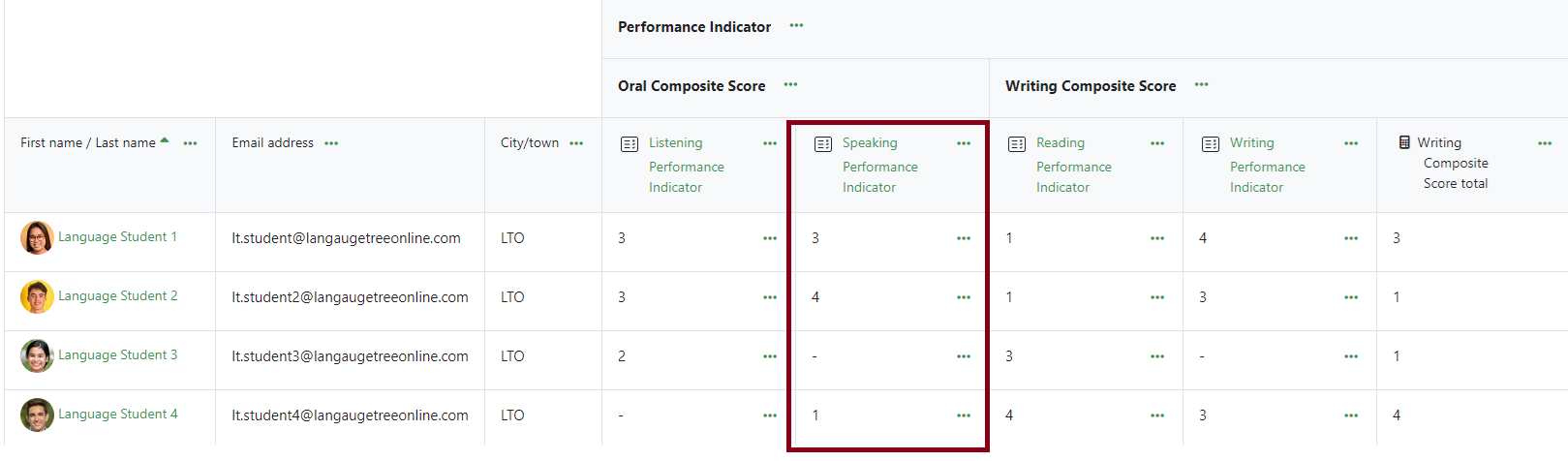Sort by First name column
1568x461 pixels.
point(51,142)
